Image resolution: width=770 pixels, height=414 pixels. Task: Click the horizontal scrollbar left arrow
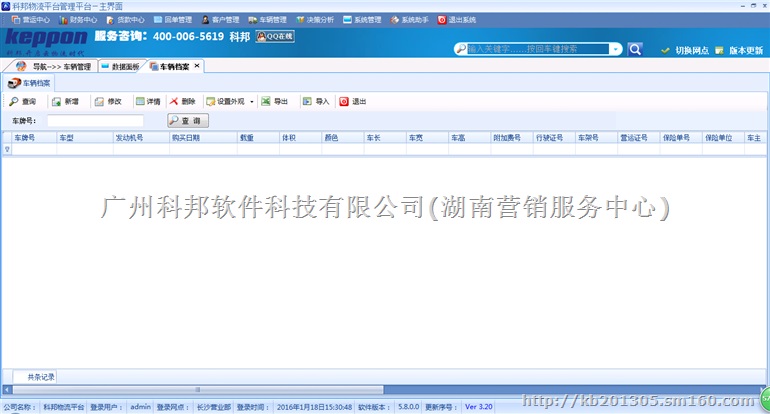click(7, 390)
